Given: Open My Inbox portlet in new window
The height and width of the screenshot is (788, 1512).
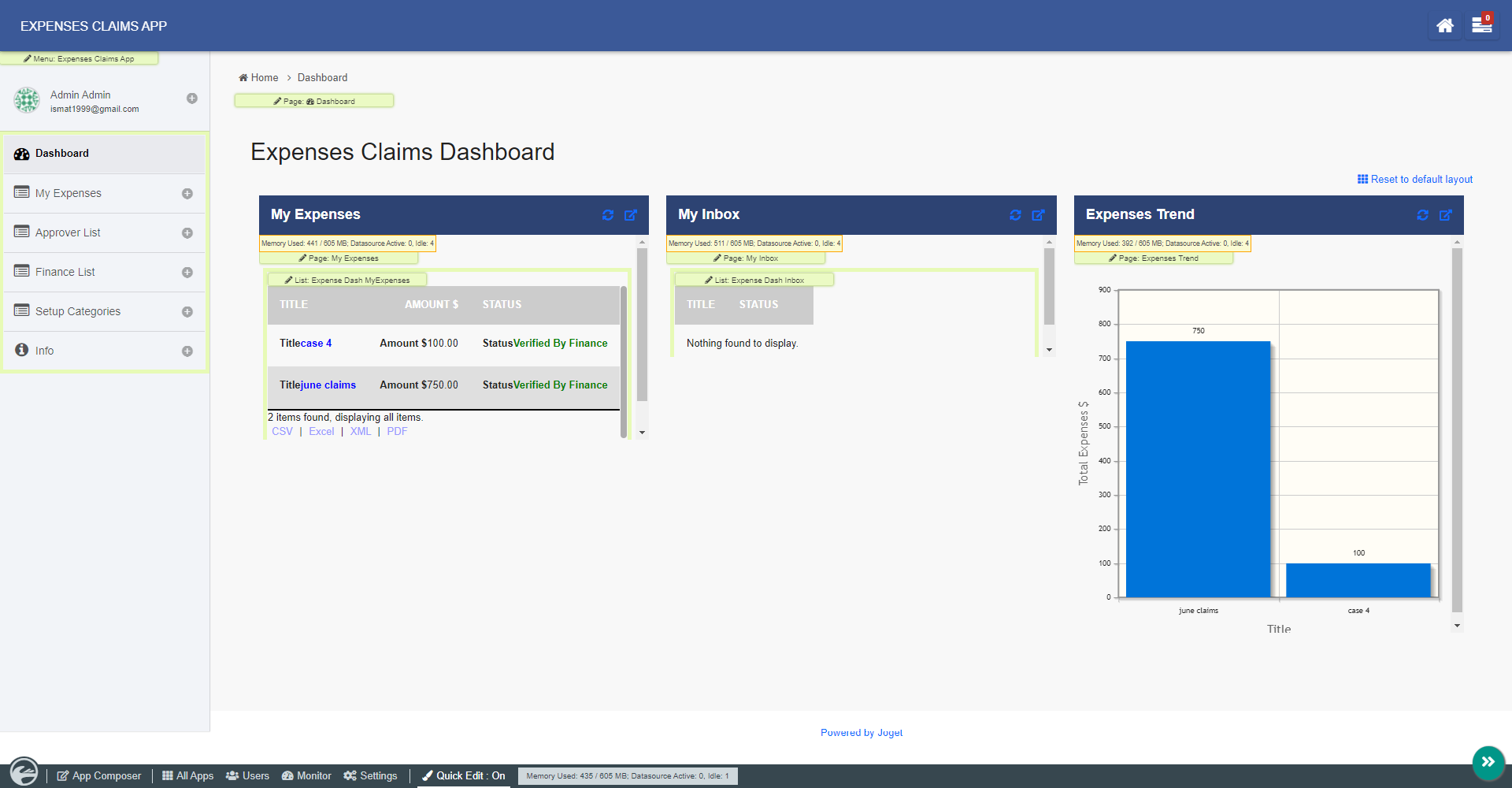Looking at the screenshot, I should [1039, 215].
